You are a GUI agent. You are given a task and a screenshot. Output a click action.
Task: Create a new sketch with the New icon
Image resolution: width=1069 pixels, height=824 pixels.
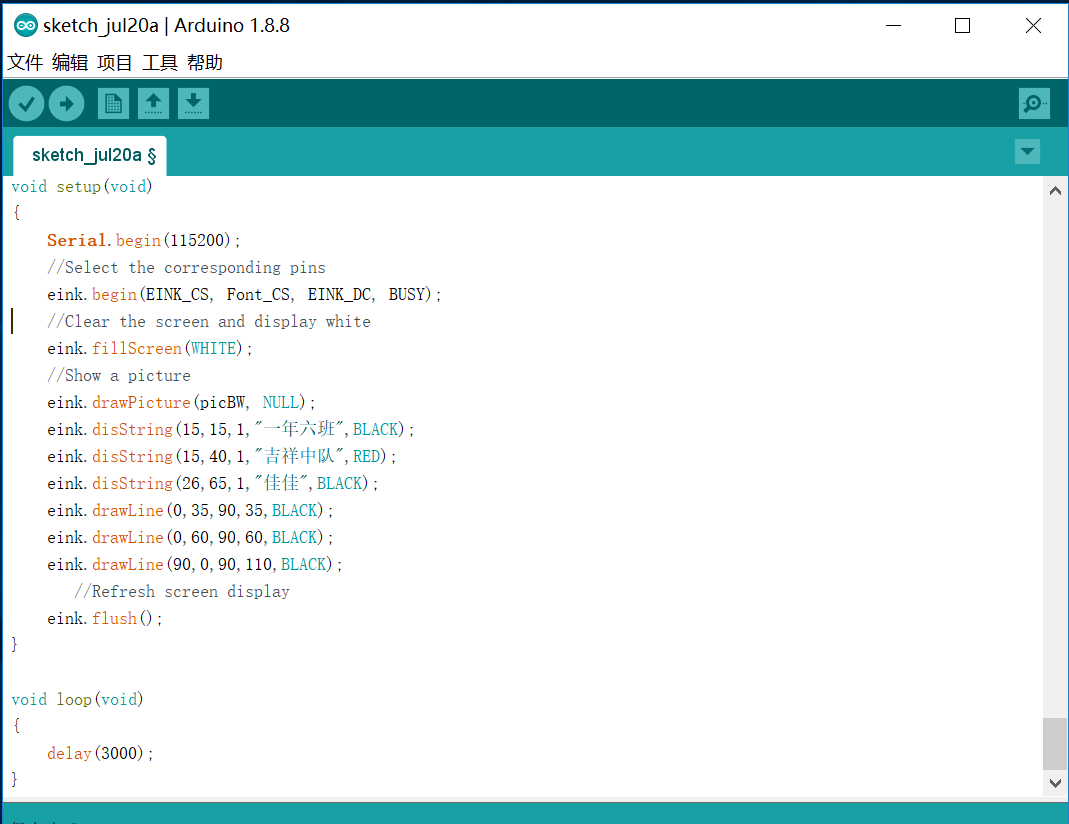tap(113, 104)
